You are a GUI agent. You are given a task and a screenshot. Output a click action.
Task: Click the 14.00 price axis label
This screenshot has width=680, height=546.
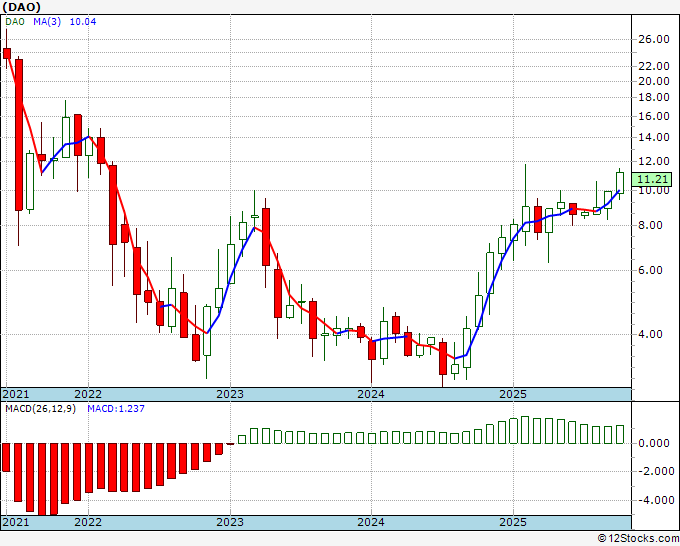(654, 137)
